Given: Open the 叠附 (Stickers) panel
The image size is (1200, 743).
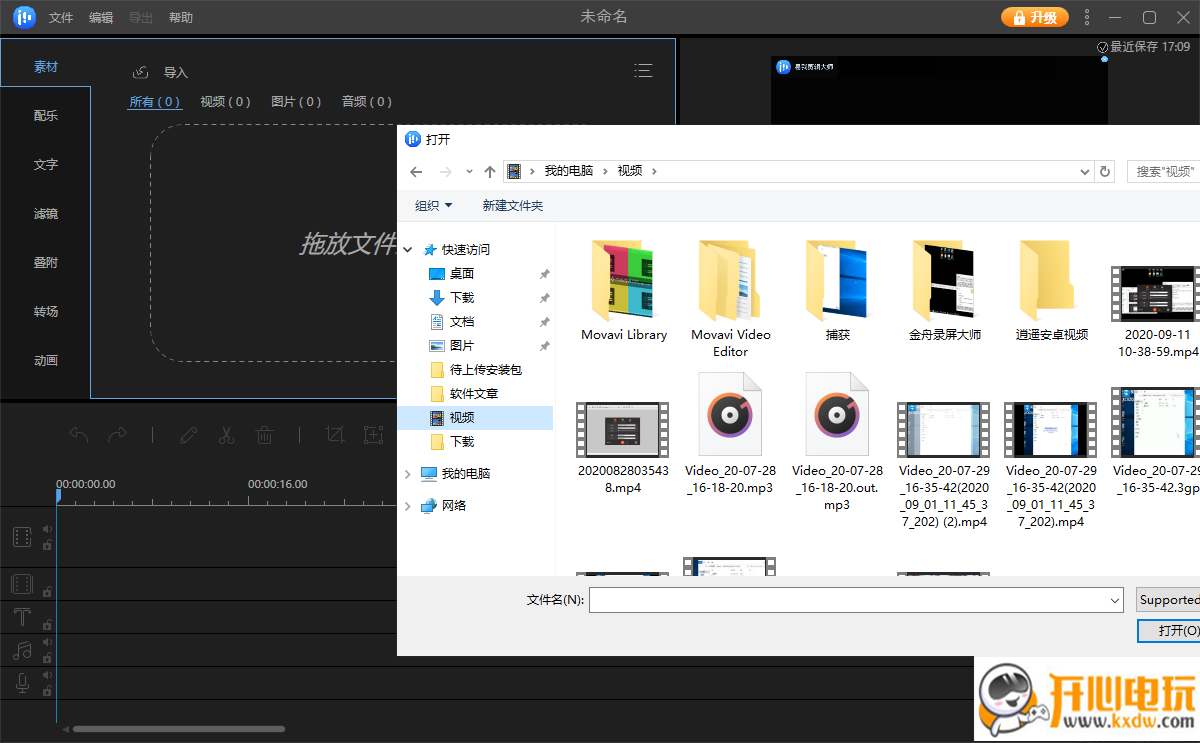Looking at the screenshot, I should click(45, 262).
